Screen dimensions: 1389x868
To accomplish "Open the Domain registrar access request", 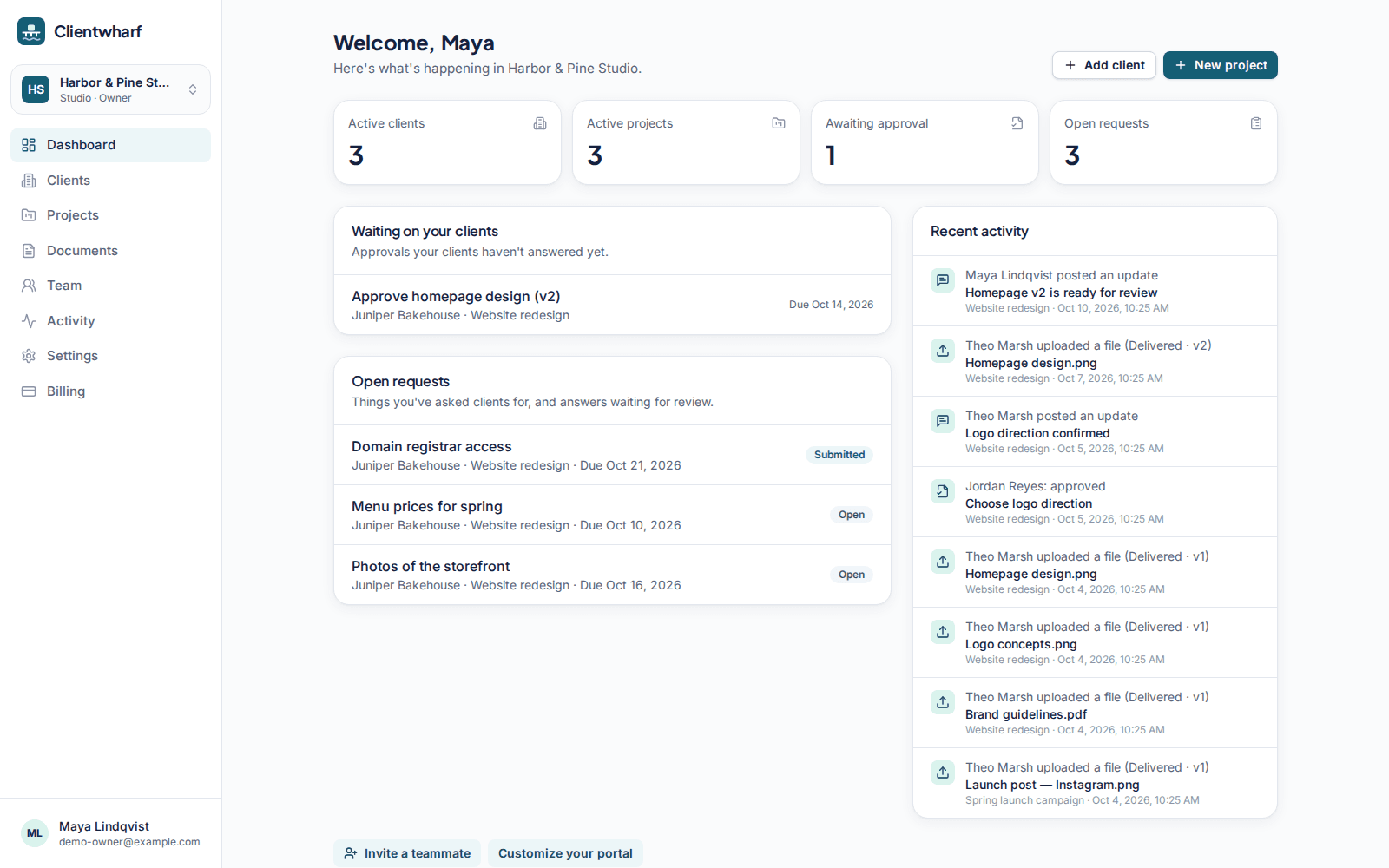I will pos(613,455).
